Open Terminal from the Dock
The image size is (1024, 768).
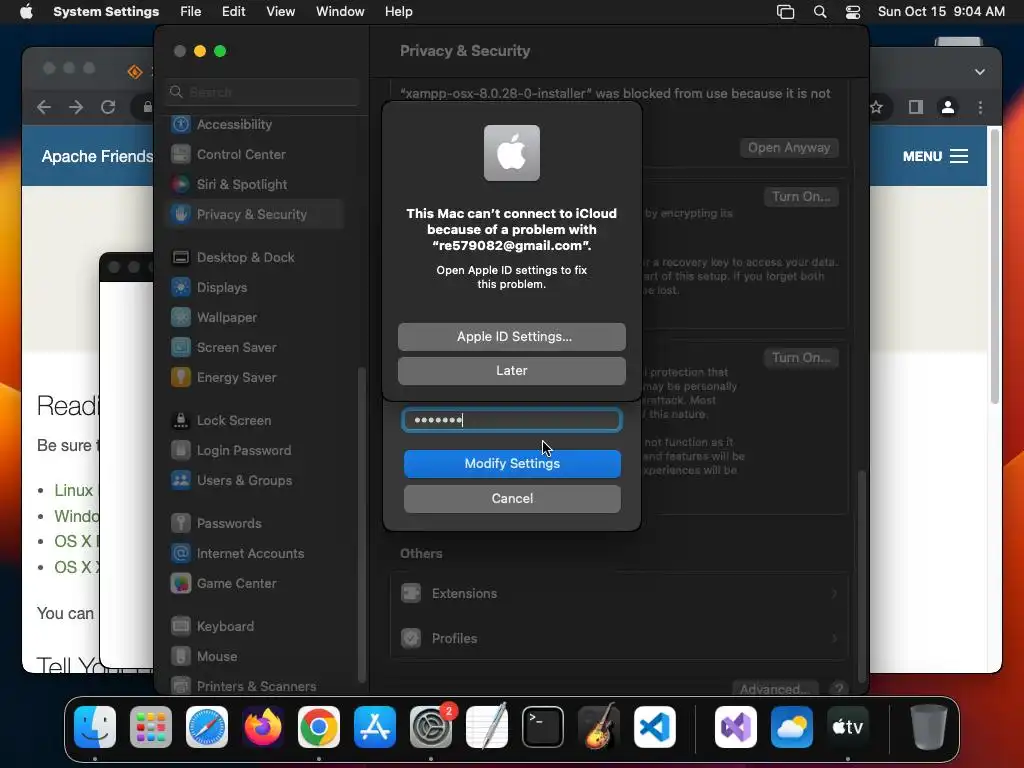point(543,727)
